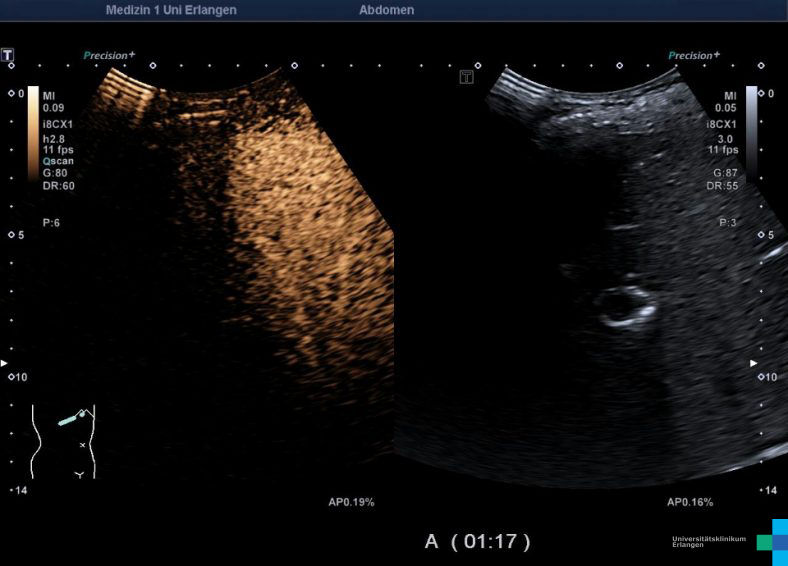Click the boxed T icon beside grayscale image
The width and height of the screenshot is (788, 566).
pos(466,76)
